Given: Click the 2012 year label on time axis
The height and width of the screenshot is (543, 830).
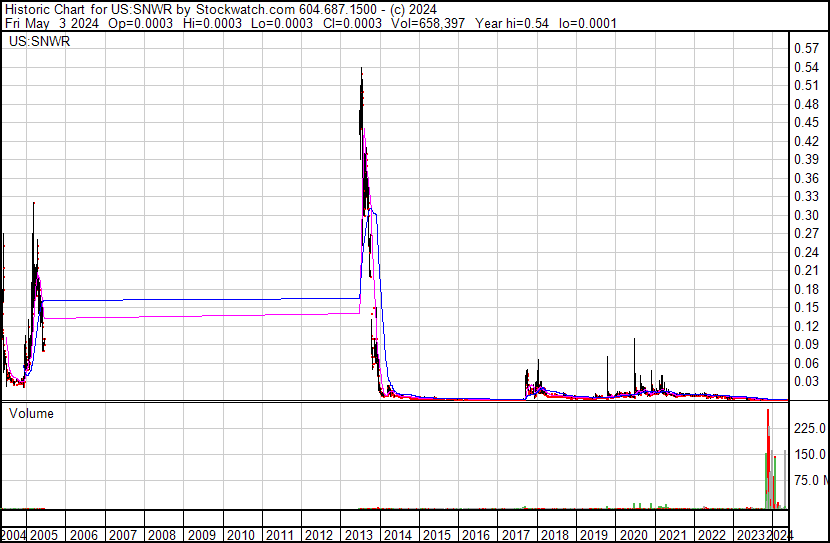Looking at the screenshot, I should 319,536.
